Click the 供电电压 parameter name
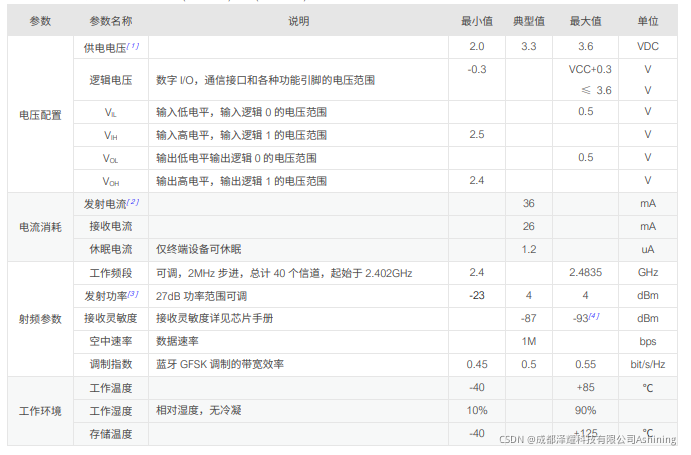Image resolution: width=691 pixels, height=455 pixels. 105,48
